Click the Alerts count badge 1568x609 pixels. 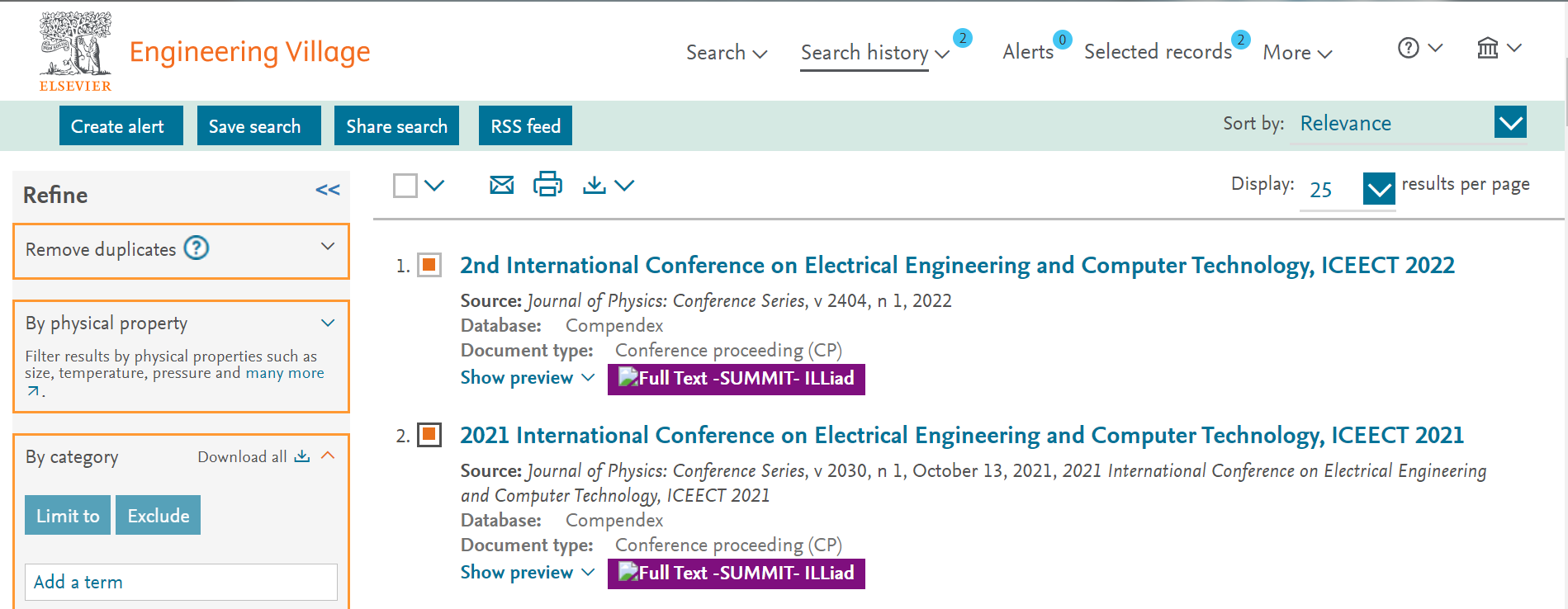(x=1063, y=40)
